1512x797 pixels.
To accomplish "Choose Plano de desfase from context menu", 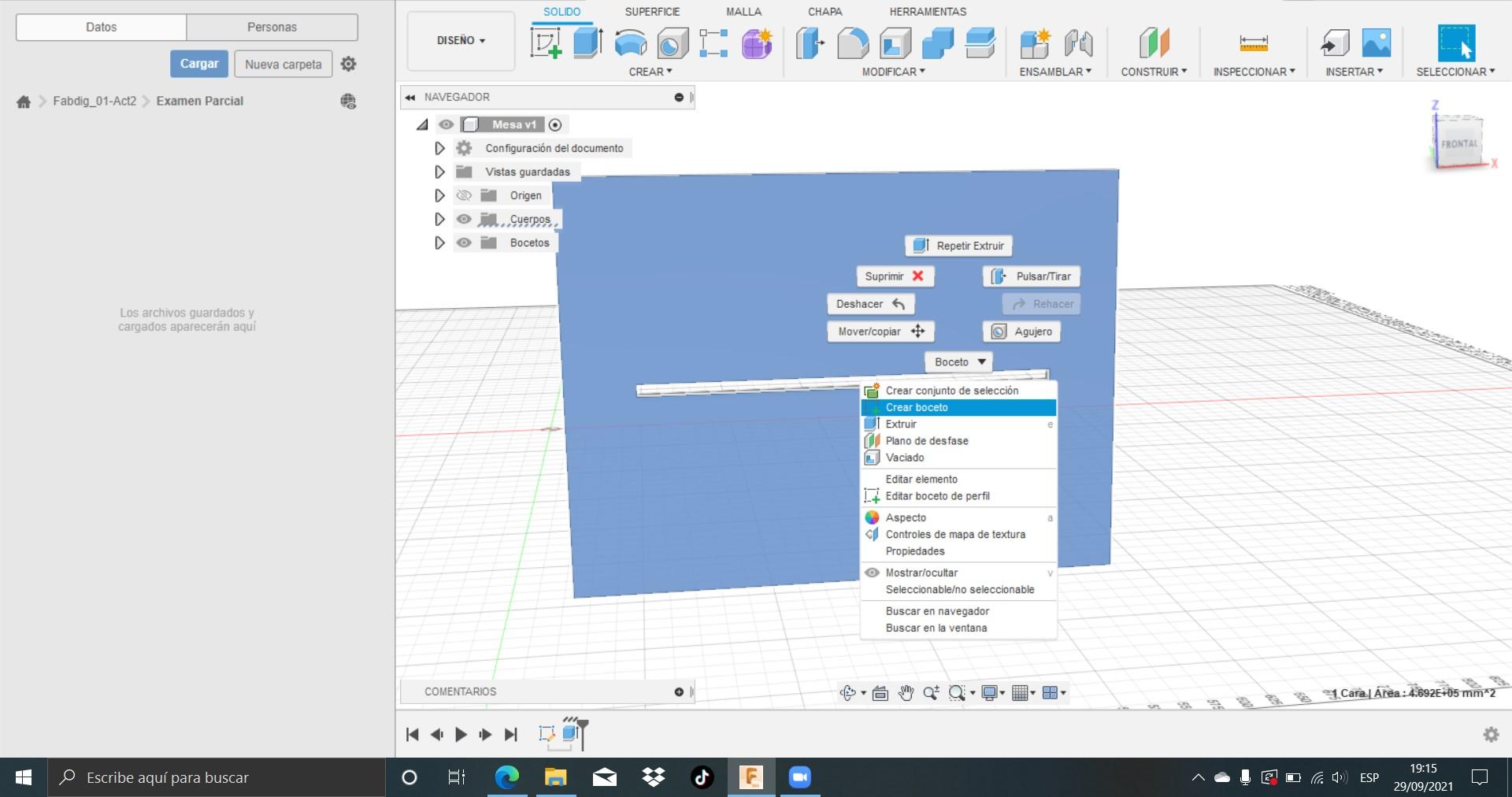I will (958, 441).
